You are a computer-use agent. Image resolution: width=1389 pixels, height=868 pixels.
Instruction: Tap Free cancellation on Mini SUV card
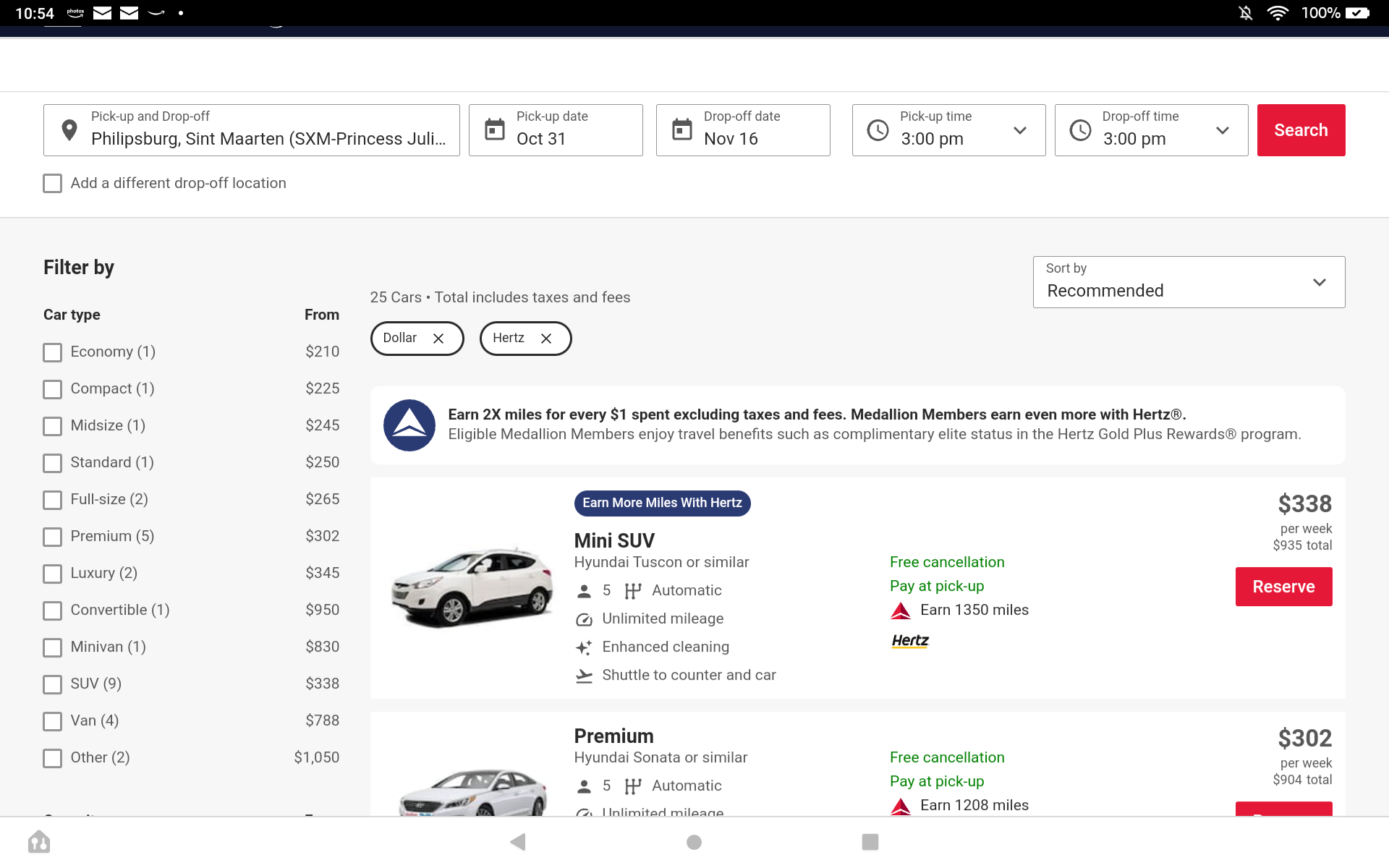(x=947, y=562)
